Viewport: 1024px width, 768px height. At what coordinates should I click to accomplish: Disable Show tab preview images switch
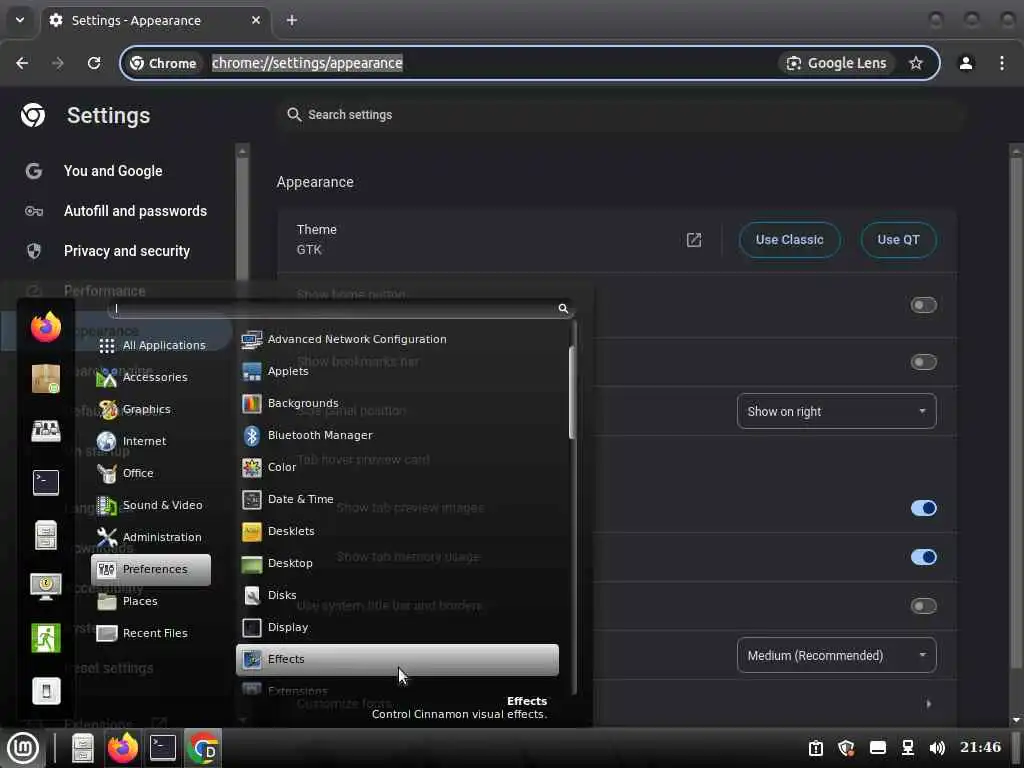point(923,508)
